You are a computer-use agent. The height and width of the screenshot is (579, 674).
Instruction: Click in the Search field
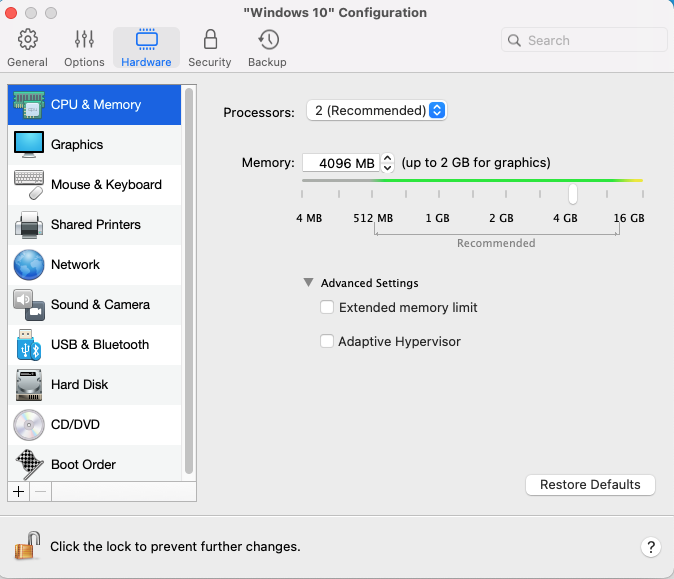[584, 40]
